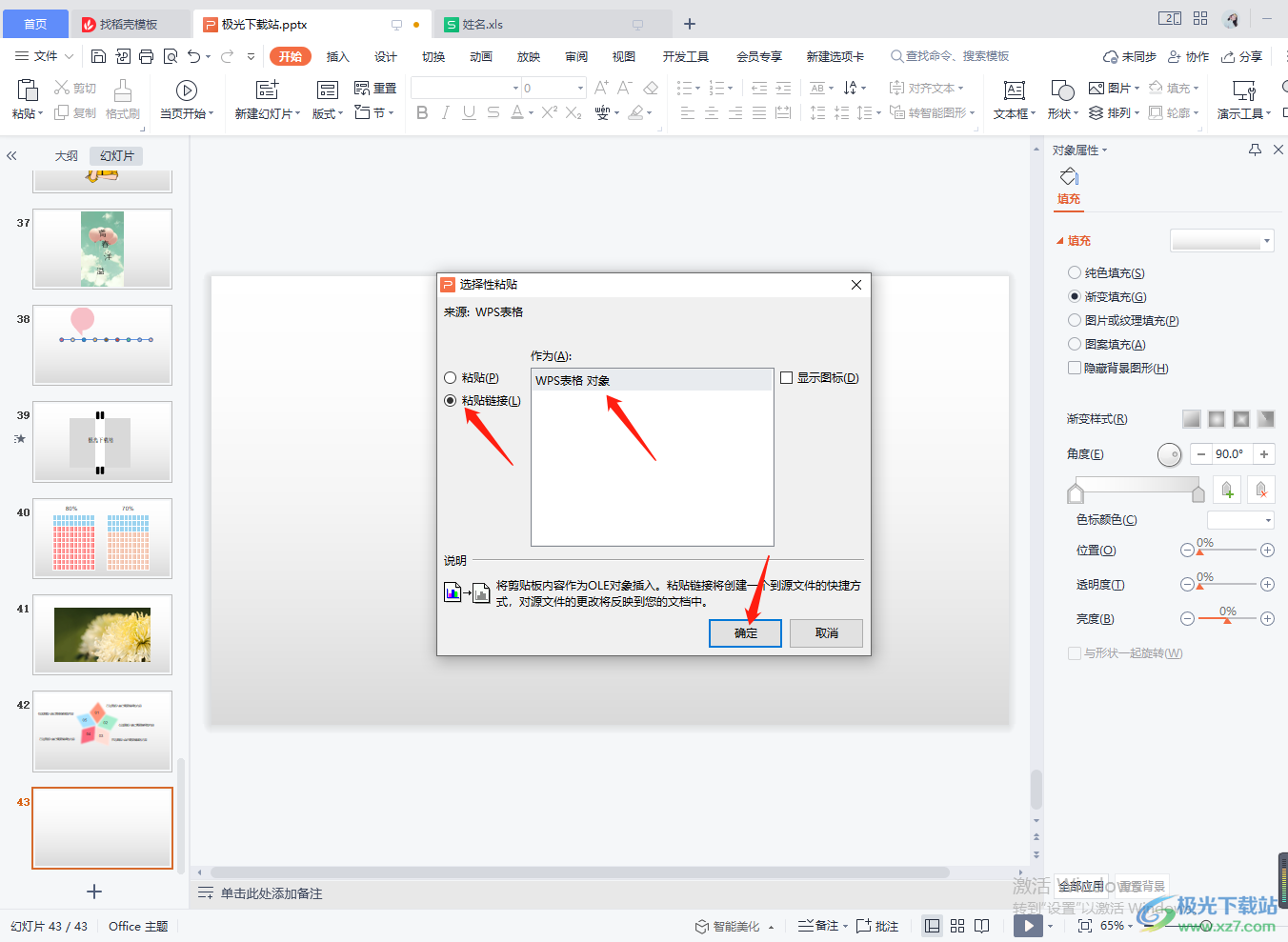The width and height of the screenshot is (1288, 942).
Task: Collapse the Fill (填充) section triangle
Action: coord(1060,241)
